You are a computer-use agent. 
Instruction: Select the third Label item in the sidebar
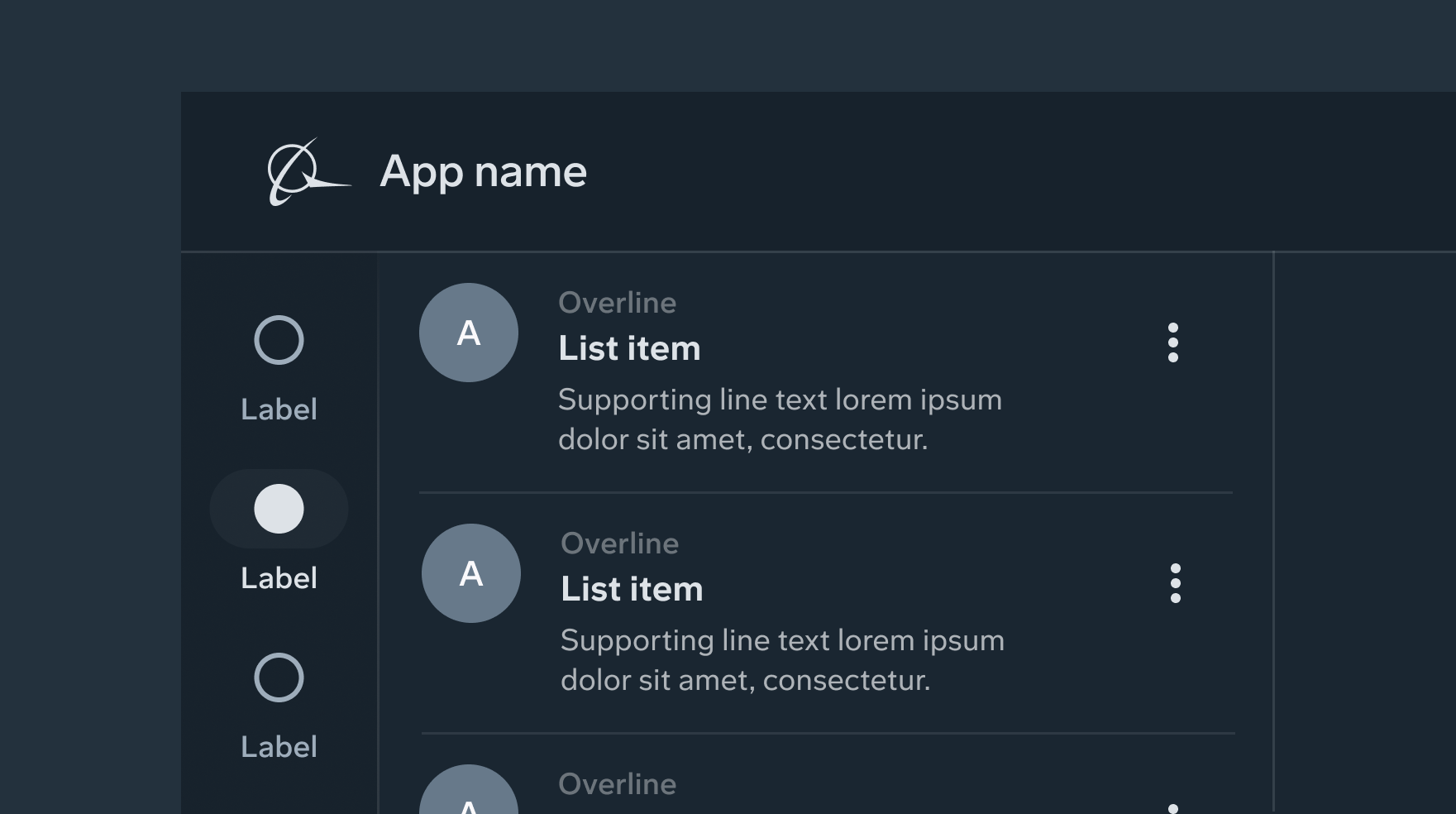tap(279, 746)
